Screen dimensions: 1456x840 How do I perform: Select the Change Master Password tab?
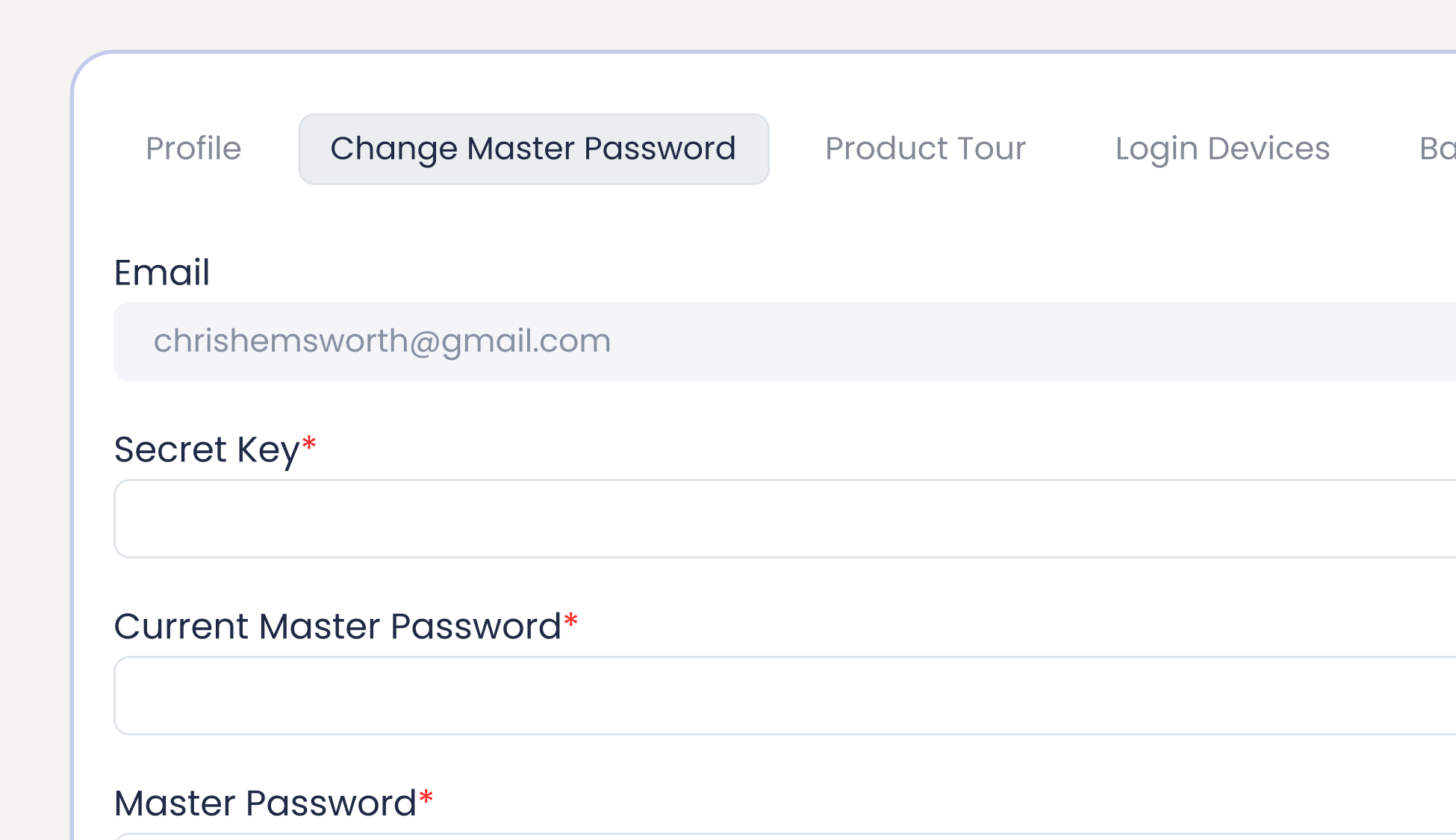pos(533,149)
